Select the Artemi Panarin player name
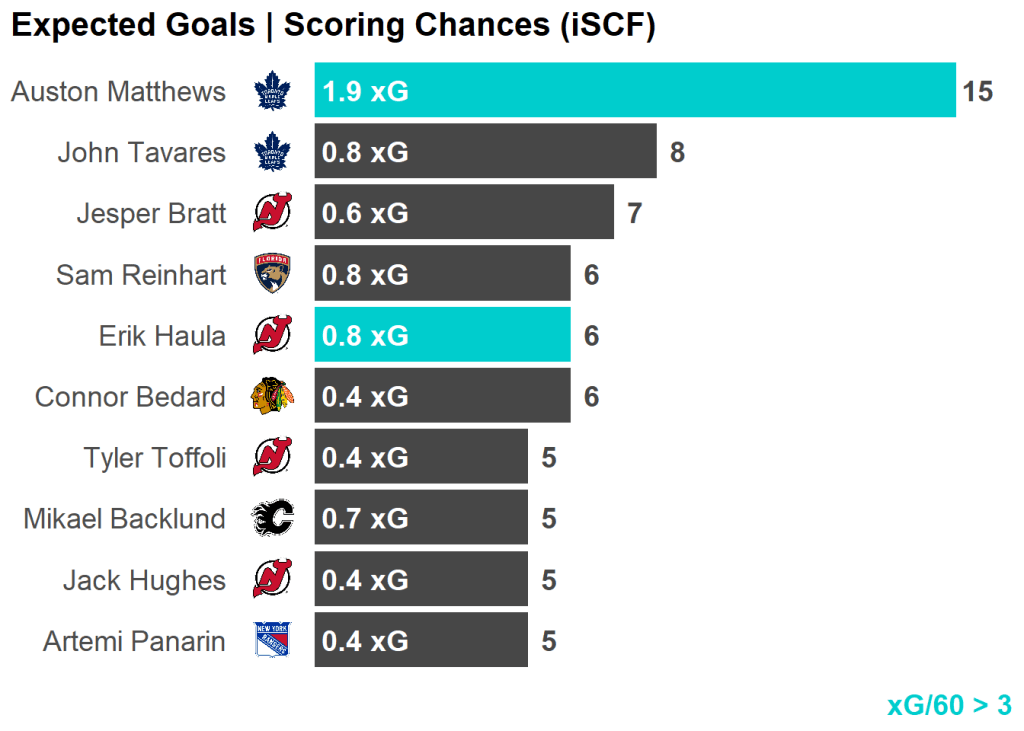This screenshot has height=731, width=1024. pyautogui.click(x=134, y=641)
